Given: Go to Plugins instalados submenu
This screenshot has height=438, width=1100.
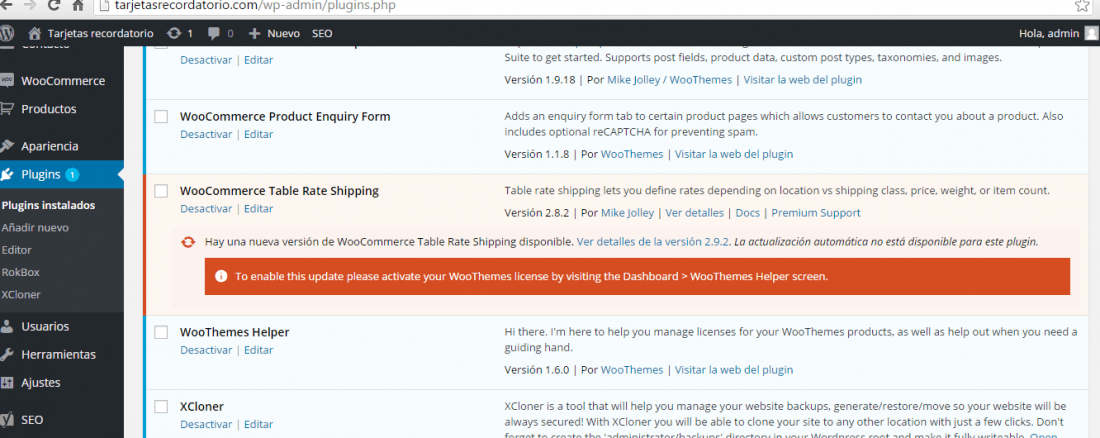Looking at the screenshot, I should click(x=48, y=206).
